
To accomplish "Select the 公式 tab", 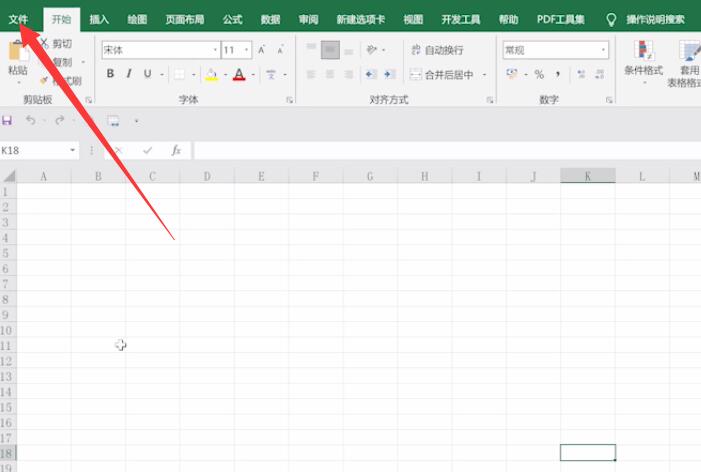I will point(232,19).
